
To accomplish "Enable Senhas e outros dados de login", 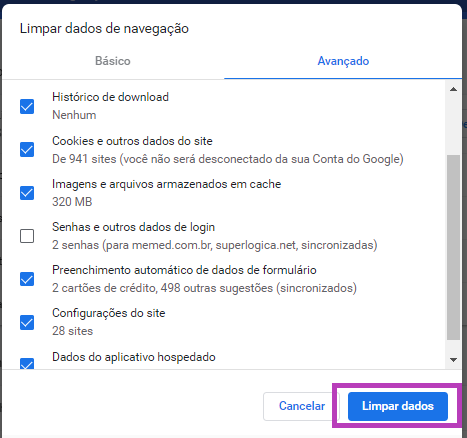I will (27, 236).
